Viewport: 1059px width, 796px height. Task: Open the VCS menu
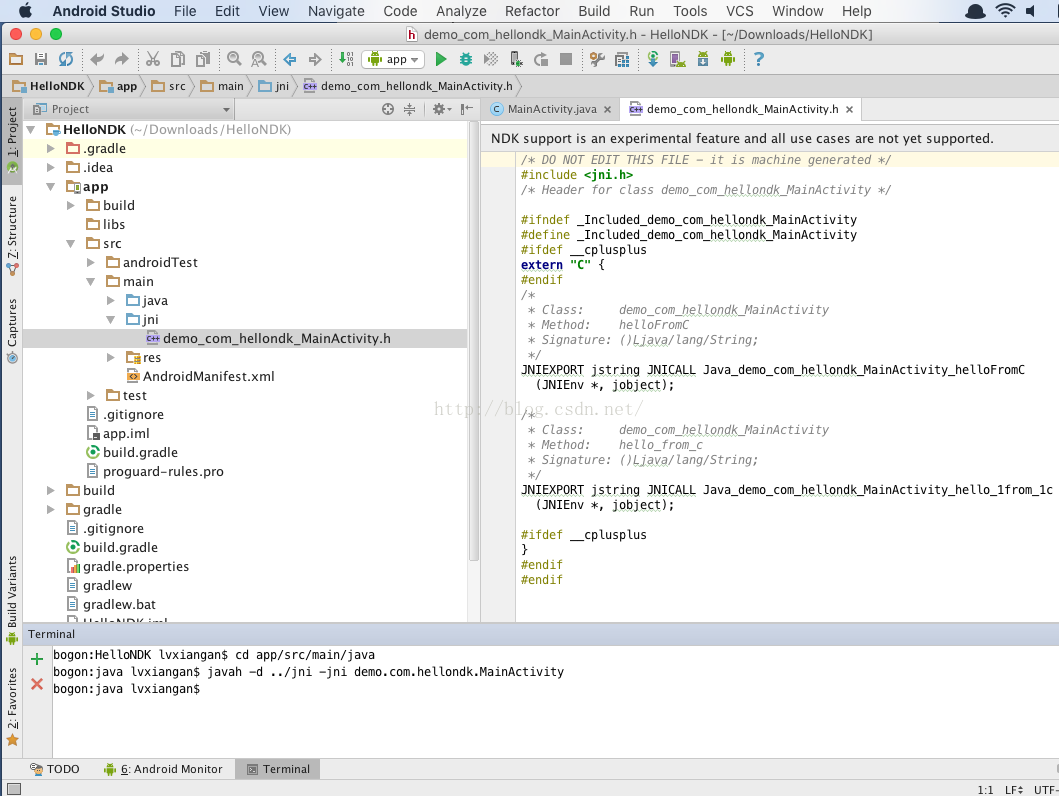(740, 11)
